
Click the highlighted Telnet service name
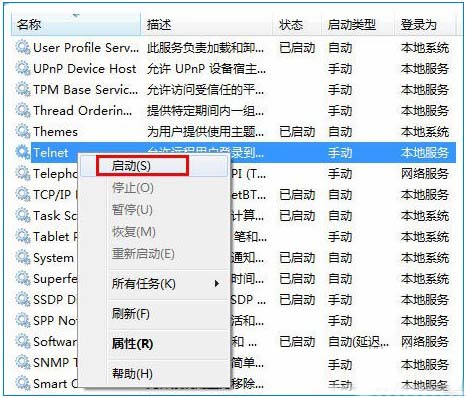(x=51, y=153)
